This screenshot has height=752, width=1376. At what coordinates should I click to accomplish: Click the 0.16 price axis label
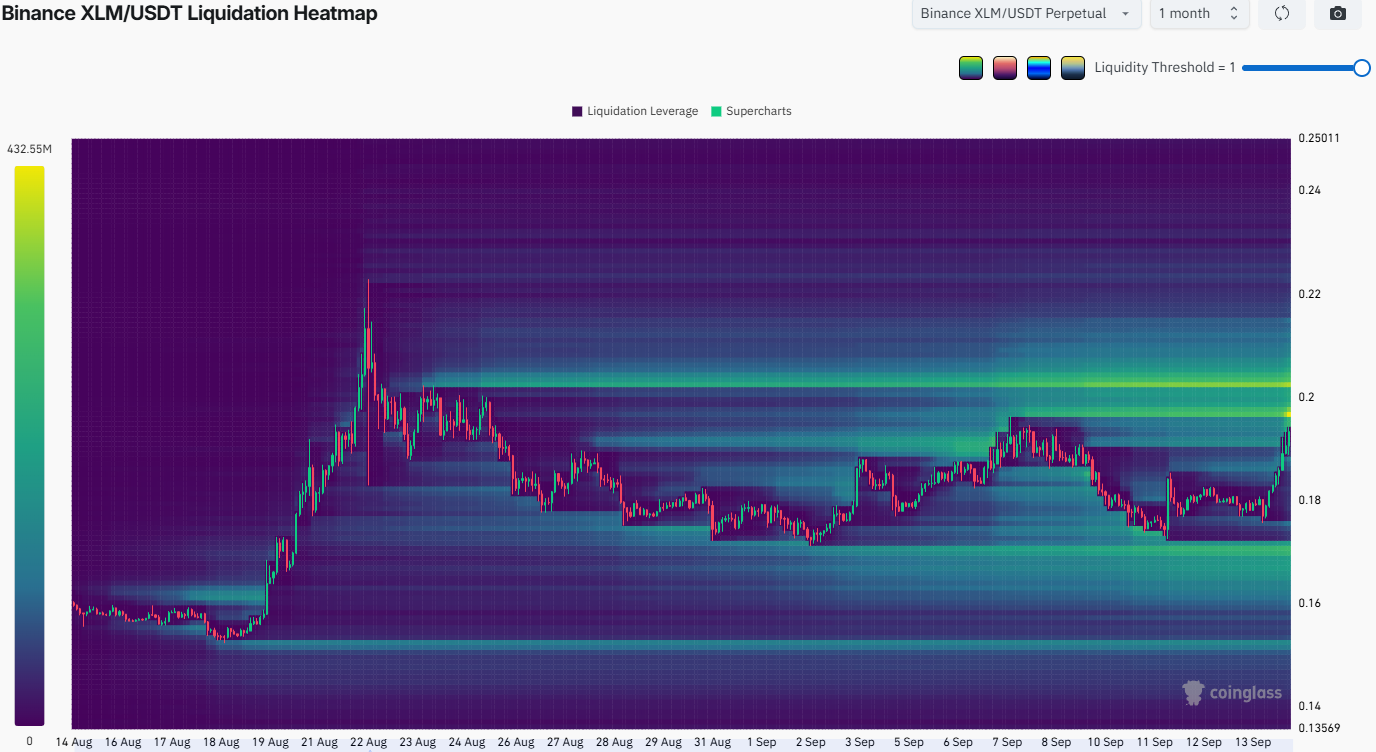tap(1310, 603)
